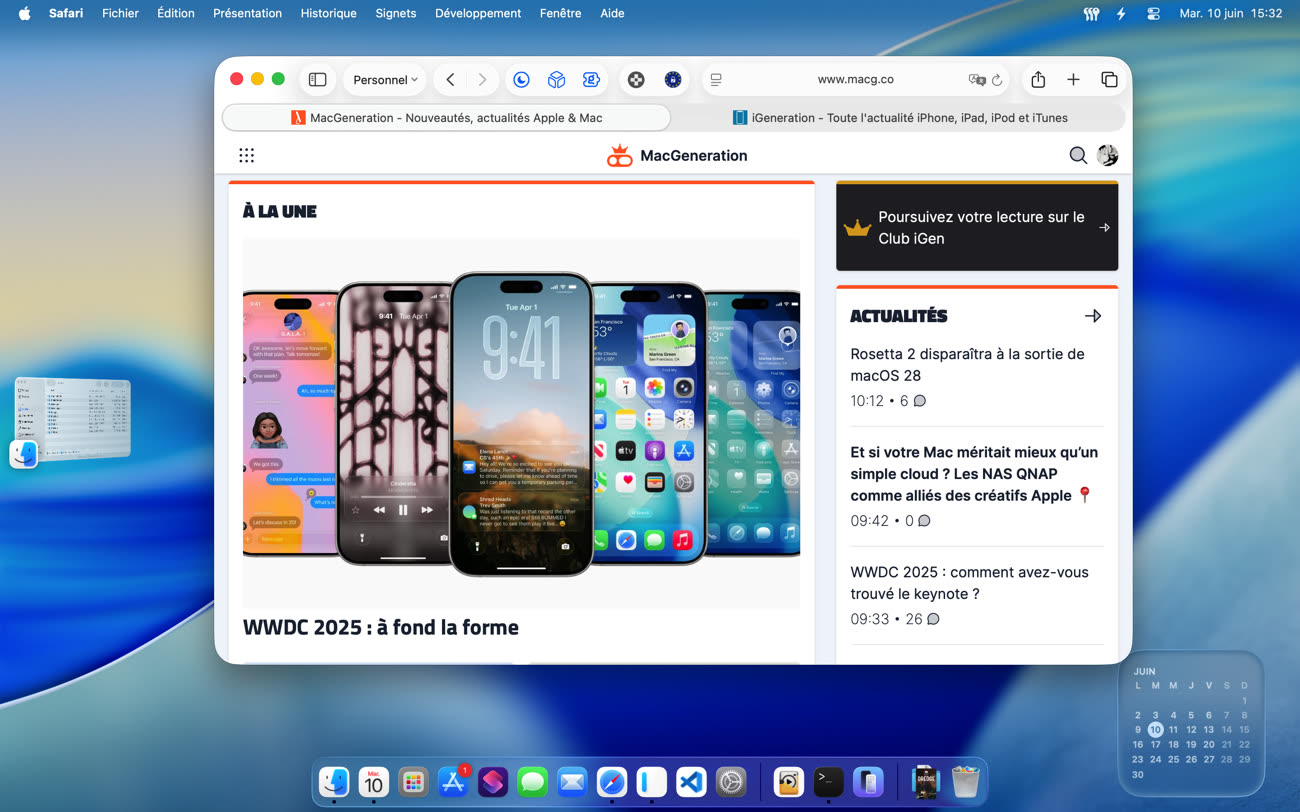The width and height of the screenshot is (1300, 812).
Task: Click the blue crescent moon extension icon
Action: [521, 80]
